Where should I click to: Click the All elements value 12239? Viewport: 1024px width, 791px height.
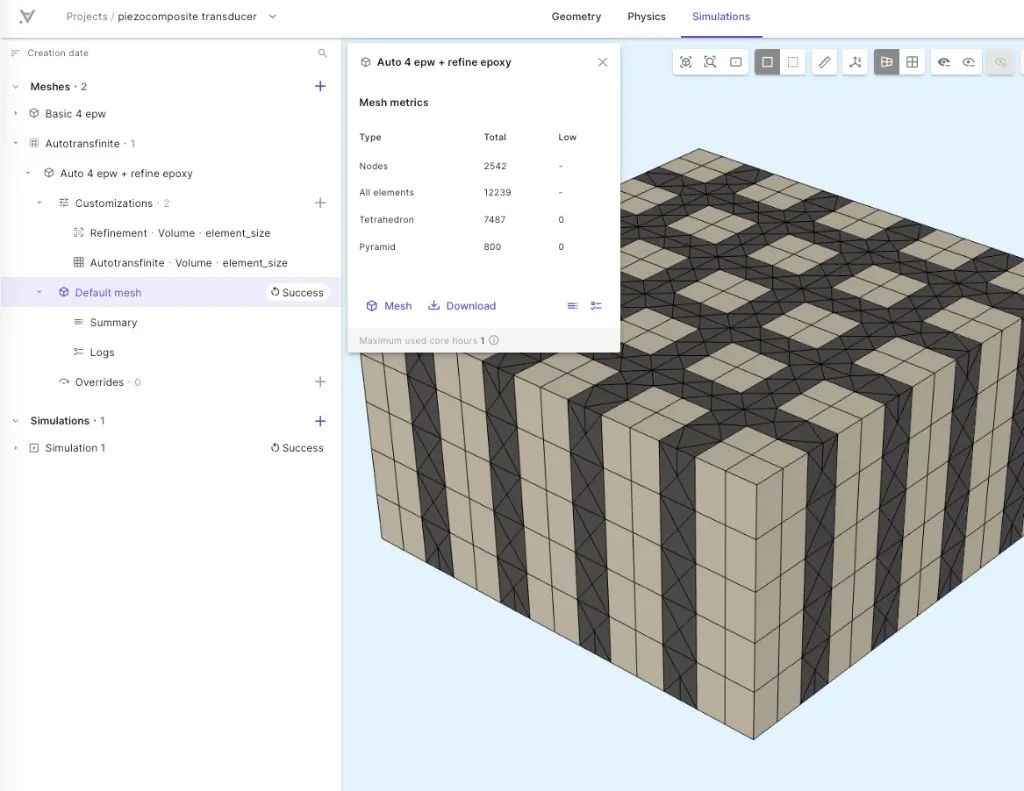(498, 193)
